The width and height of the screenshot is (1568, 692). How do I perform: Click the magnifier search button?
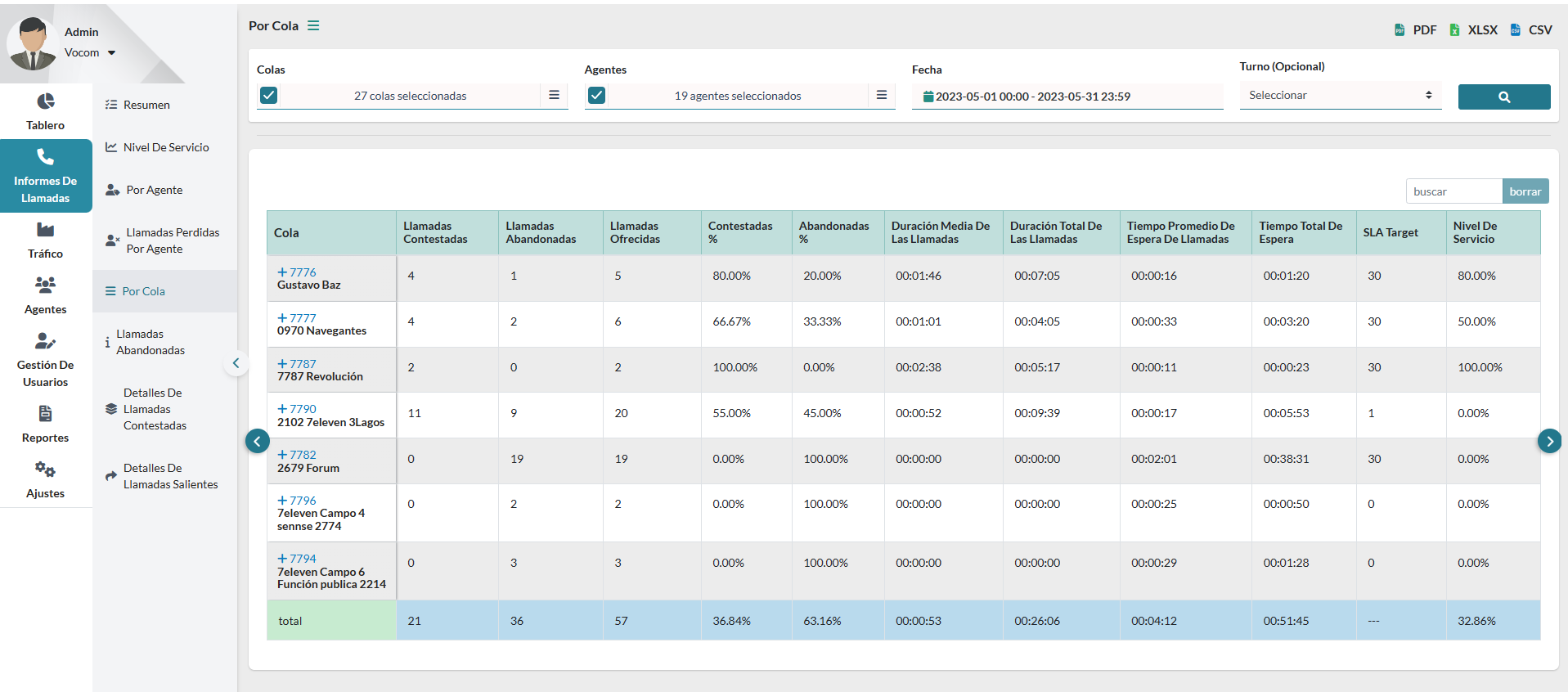(1503, 97)
